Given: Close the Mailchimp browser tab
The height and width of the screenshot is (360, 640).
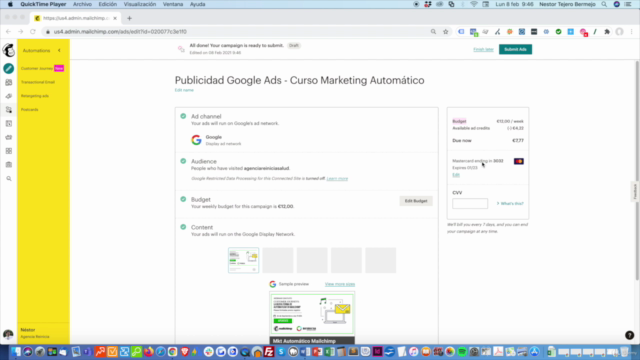Looking at the screenshot, I should (115, 18).
